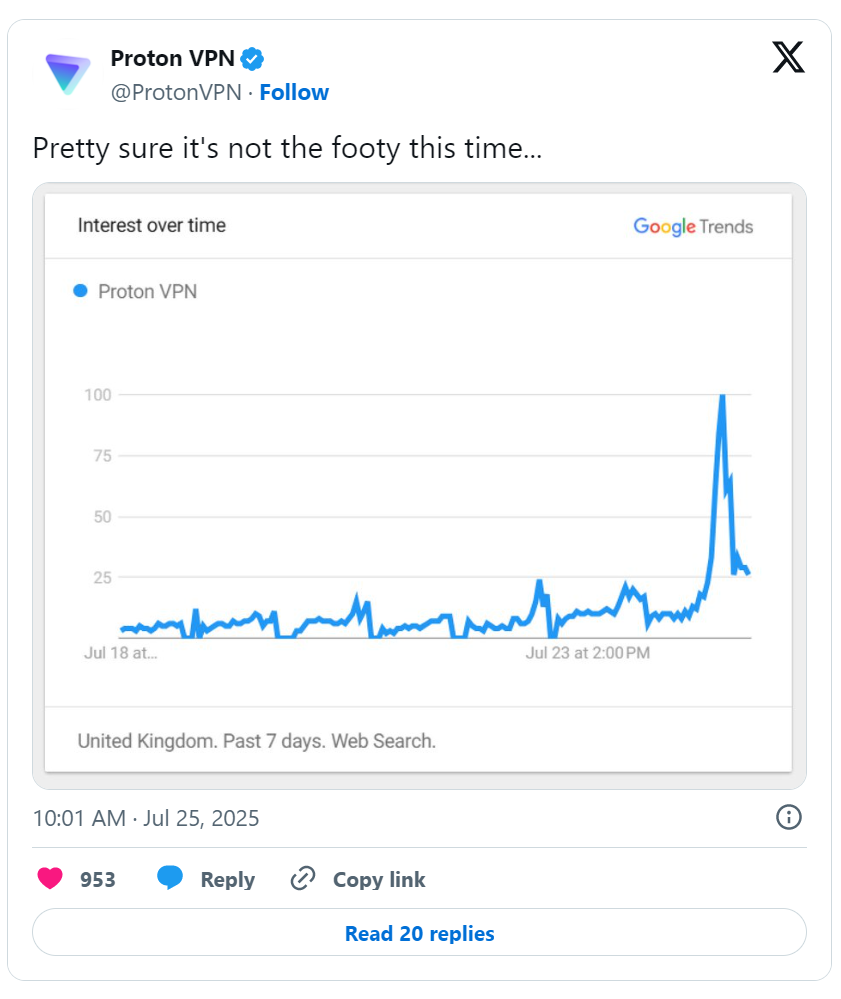The height and width of the screenshot is (999, 841).
Task: Follow the Proton VPN account
Action: 294,92
